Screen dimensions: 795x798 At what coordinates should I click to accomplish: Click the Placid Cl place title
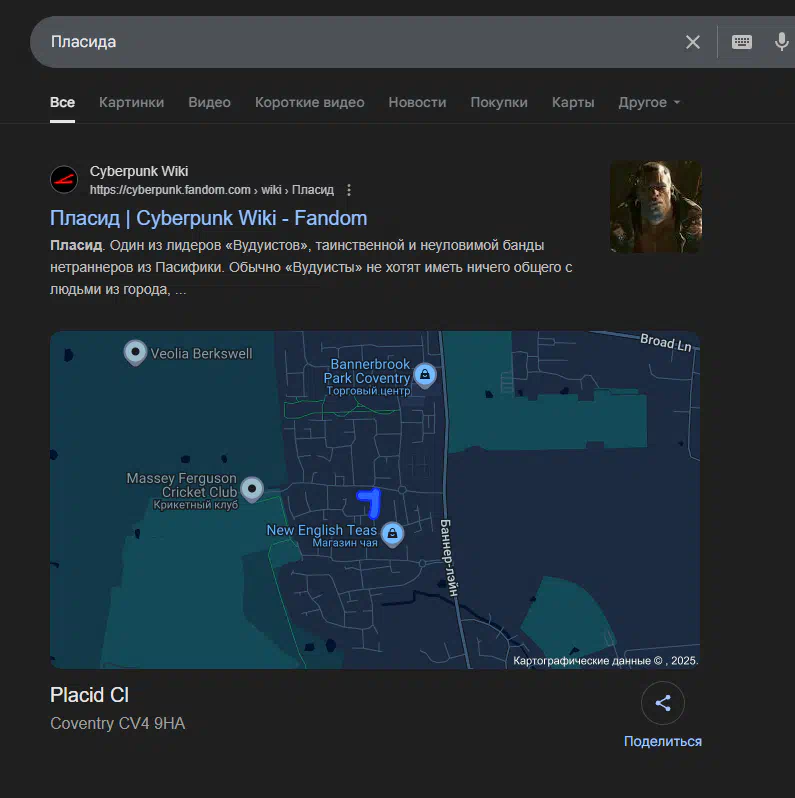pos(90,695)
